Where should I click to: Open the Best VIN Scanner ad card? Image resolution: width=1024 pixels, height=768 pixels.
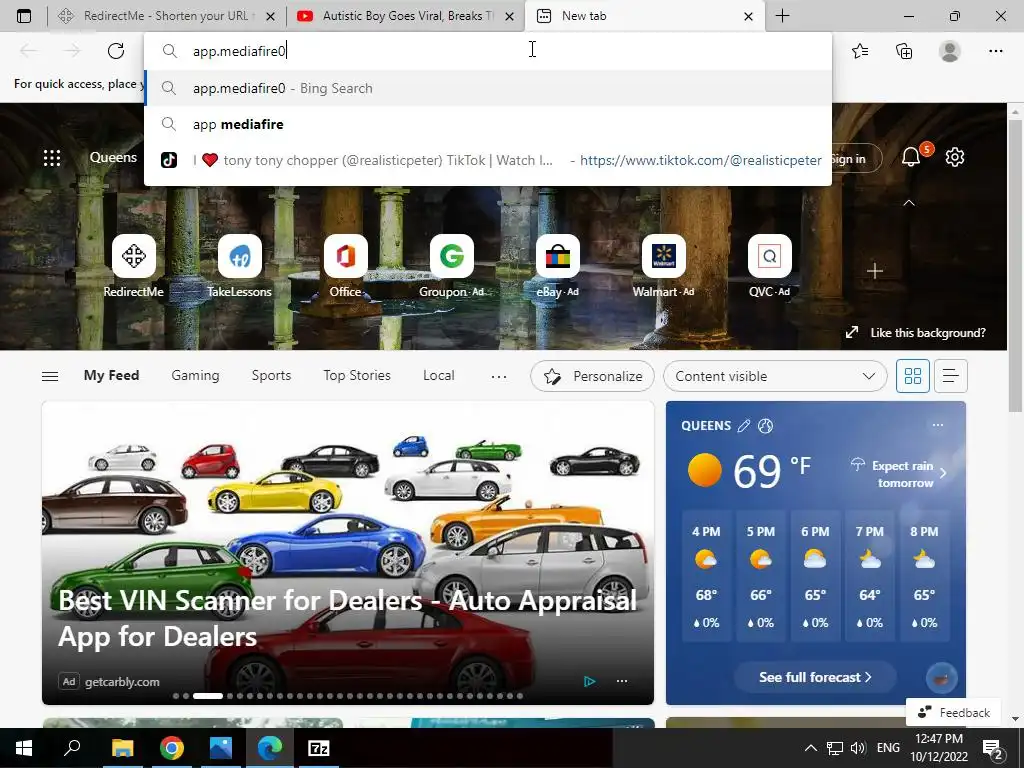pos(347,553)
